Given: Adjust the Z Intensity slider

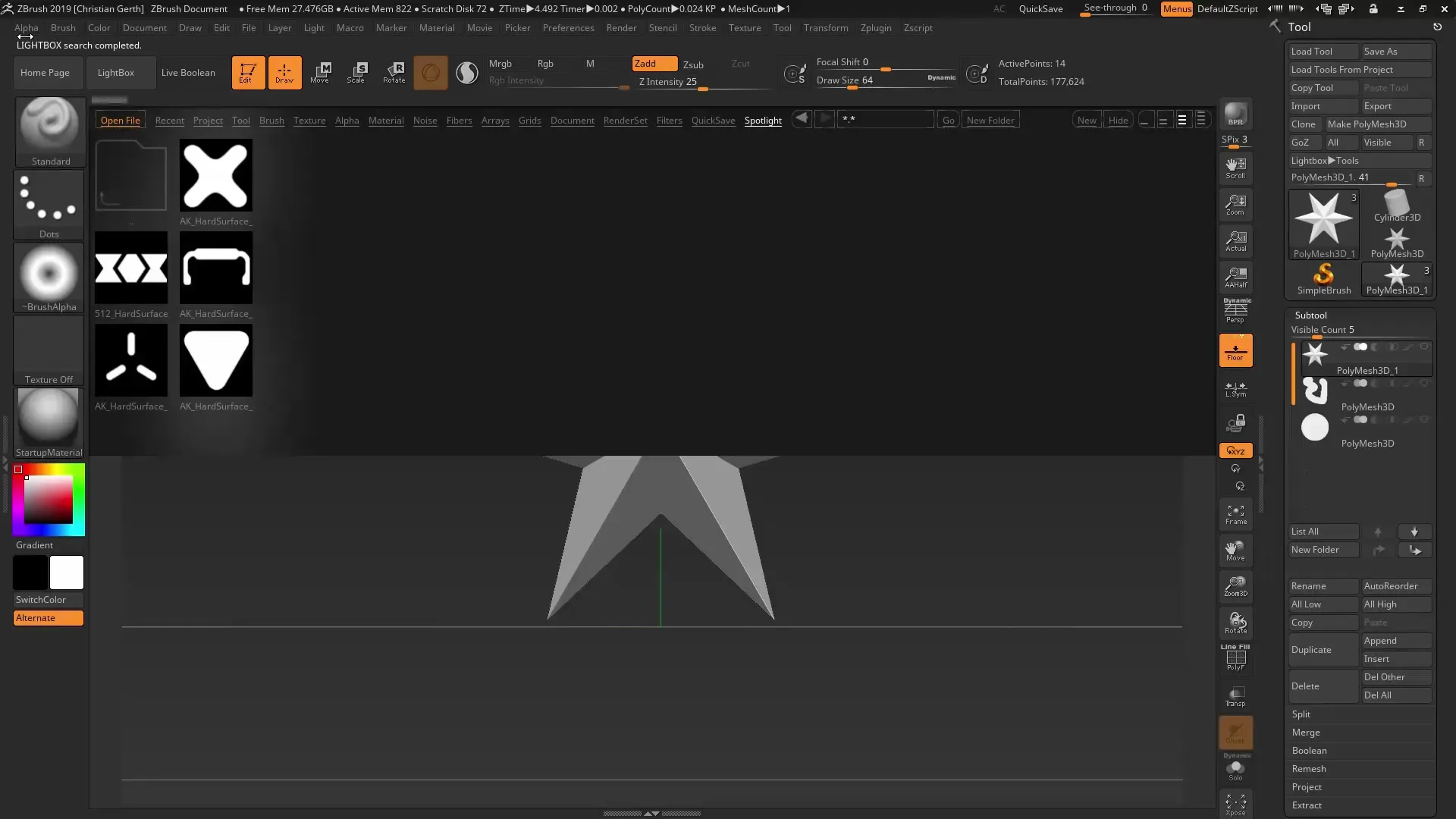Looking at the screenshot, I should (x=701, y=82).
